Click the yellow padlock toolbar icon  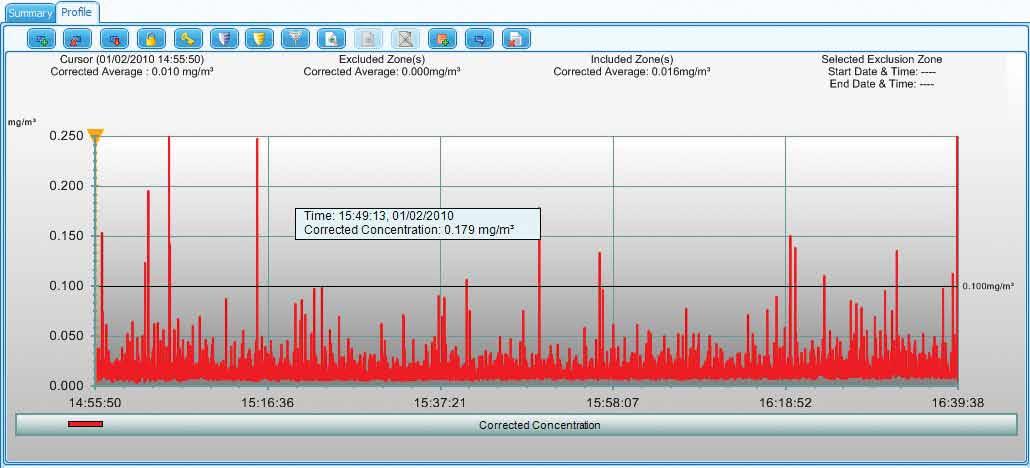(151, 39)
